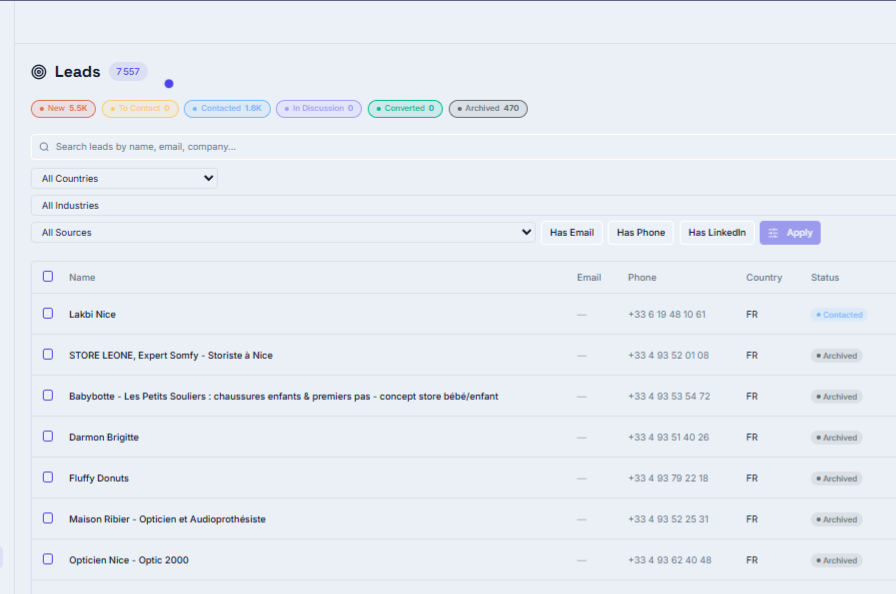Filter by In Discussion status
The image size is (896, 594).
coord(319,109)
